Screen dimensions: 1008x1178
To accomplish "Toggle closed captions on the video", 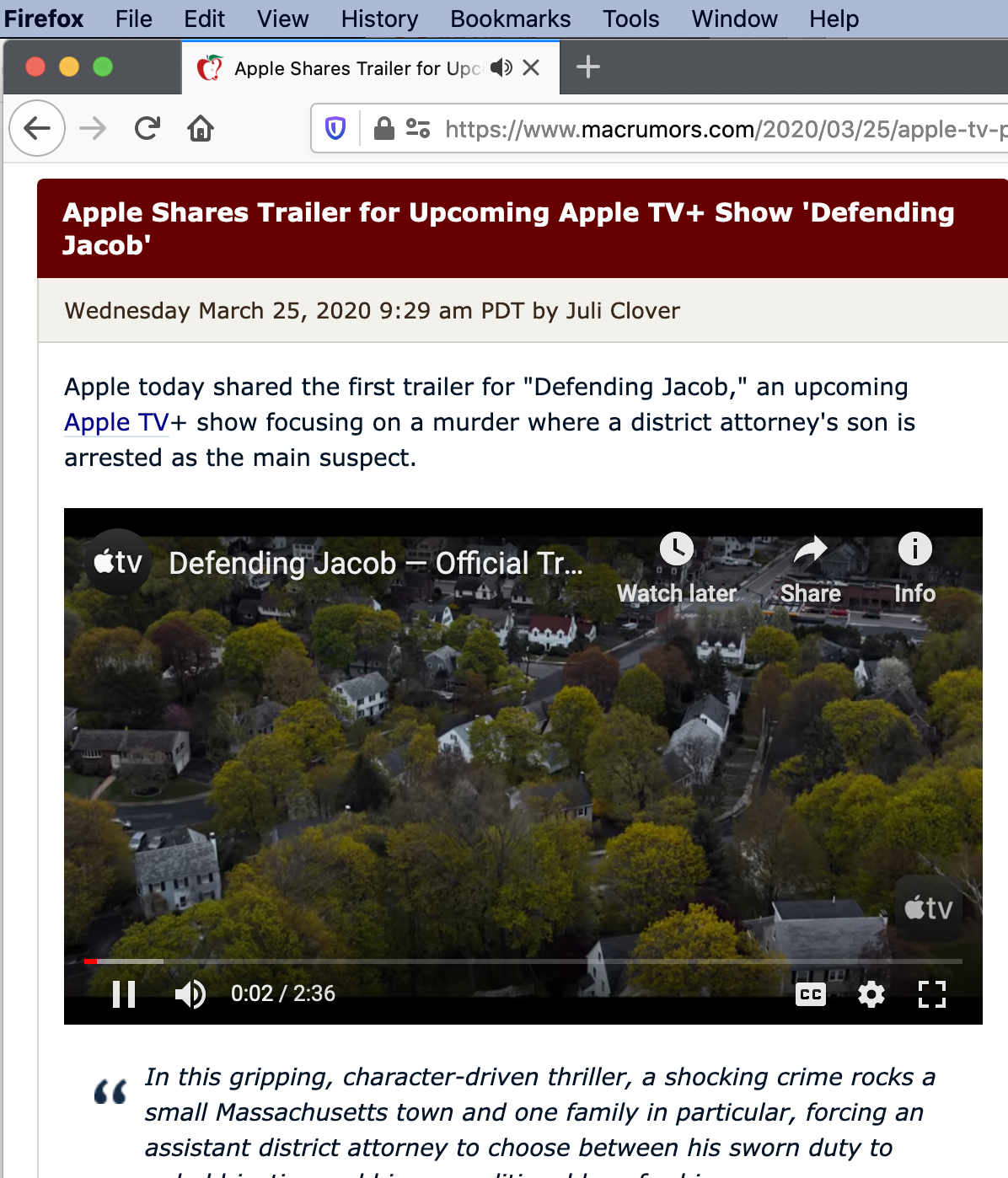I will (811, 995).
